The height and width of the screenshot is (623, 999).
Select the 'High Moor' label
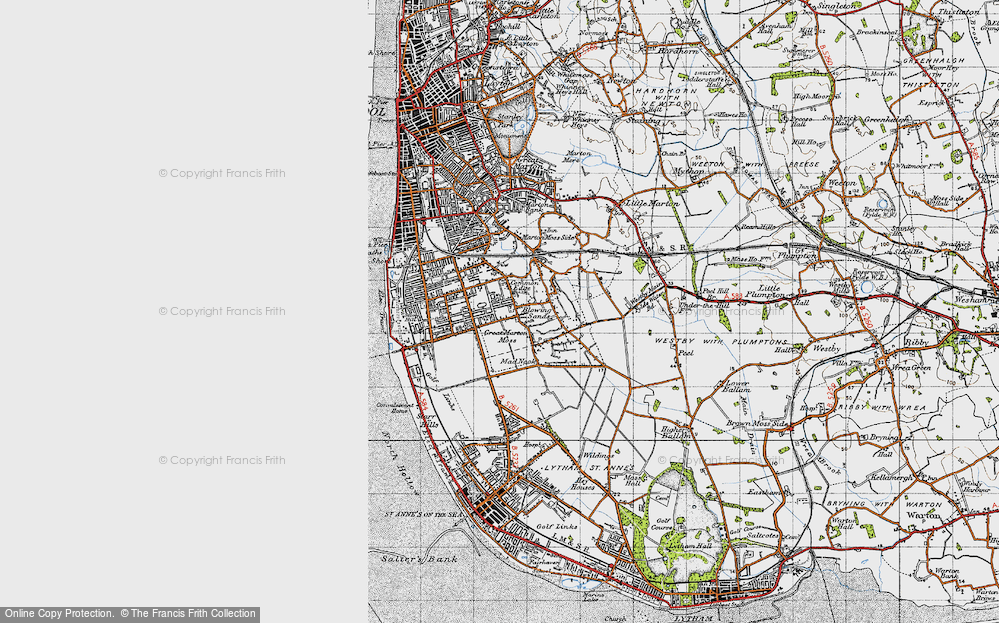(x=812, y=97)
